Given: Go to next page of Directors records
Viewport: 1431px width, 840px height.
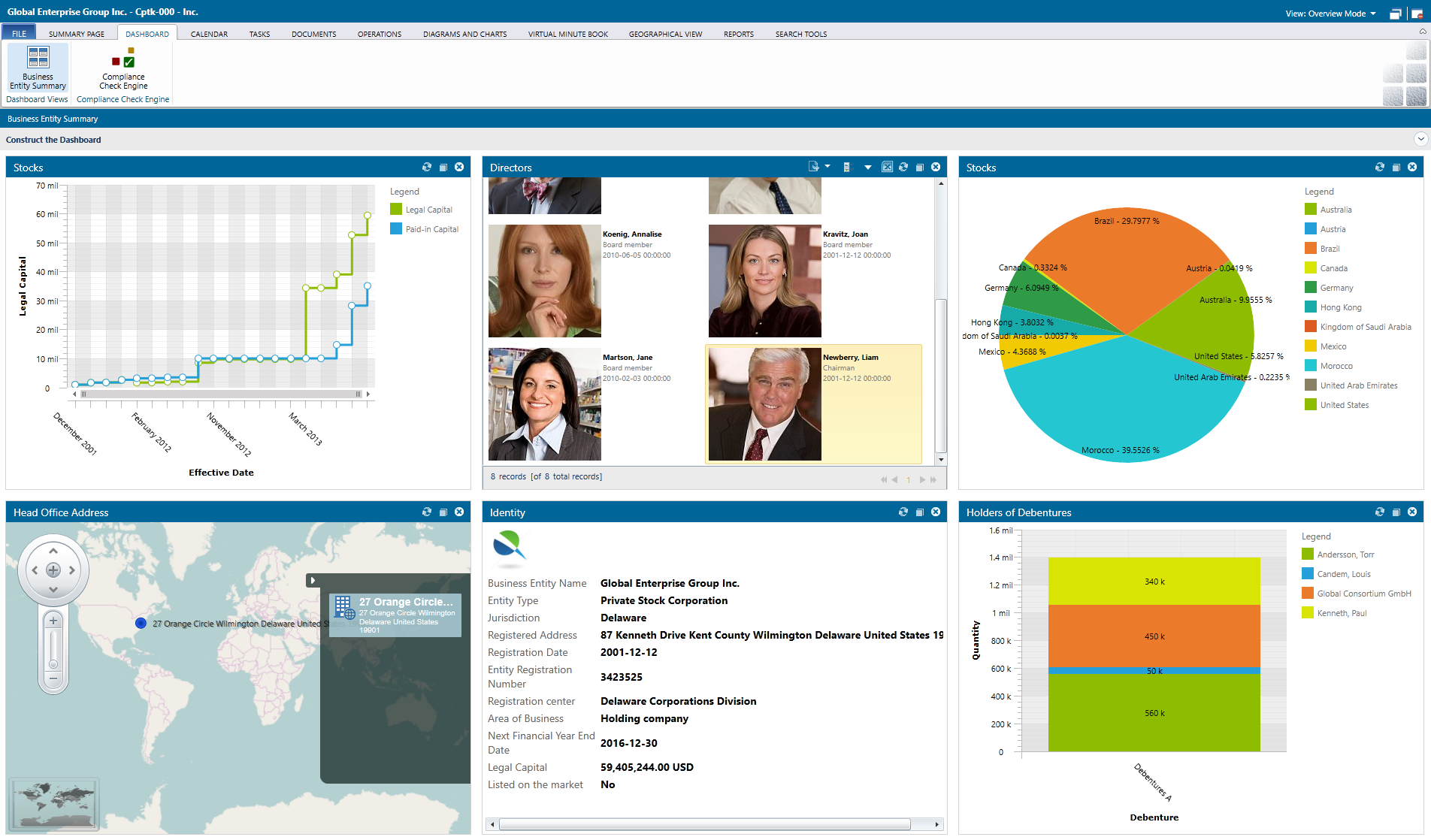Looking at the screenshot, I should tap(922, 479).
